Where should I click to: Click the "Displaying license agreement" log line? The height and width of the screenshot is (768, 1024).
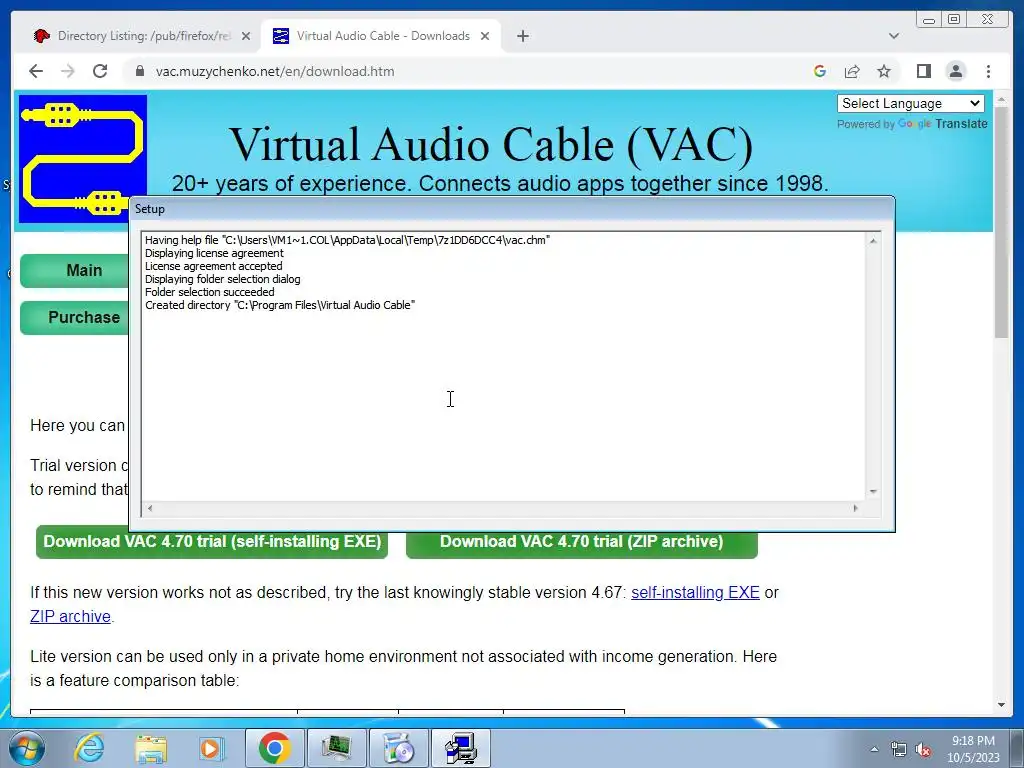(x=214, y=253)
